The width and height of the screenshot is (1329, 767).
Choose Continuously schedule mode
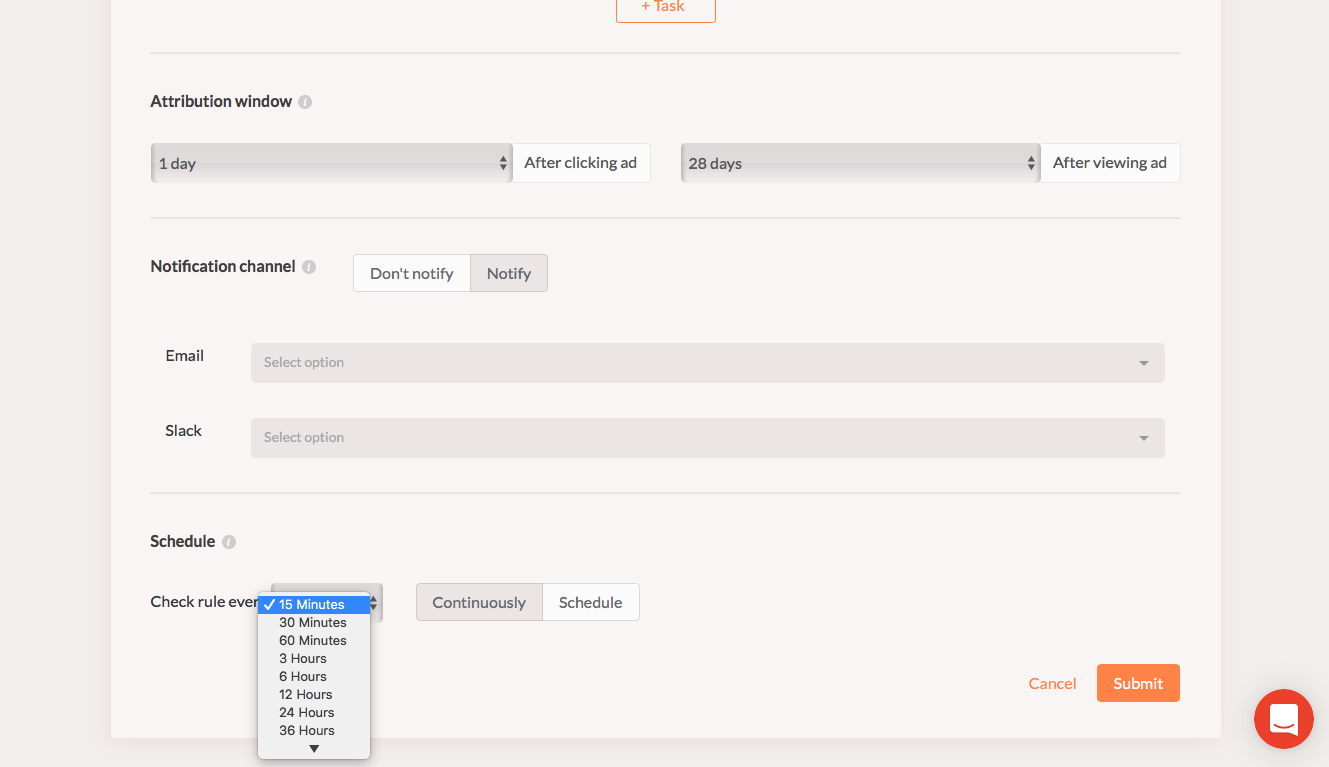479,602
